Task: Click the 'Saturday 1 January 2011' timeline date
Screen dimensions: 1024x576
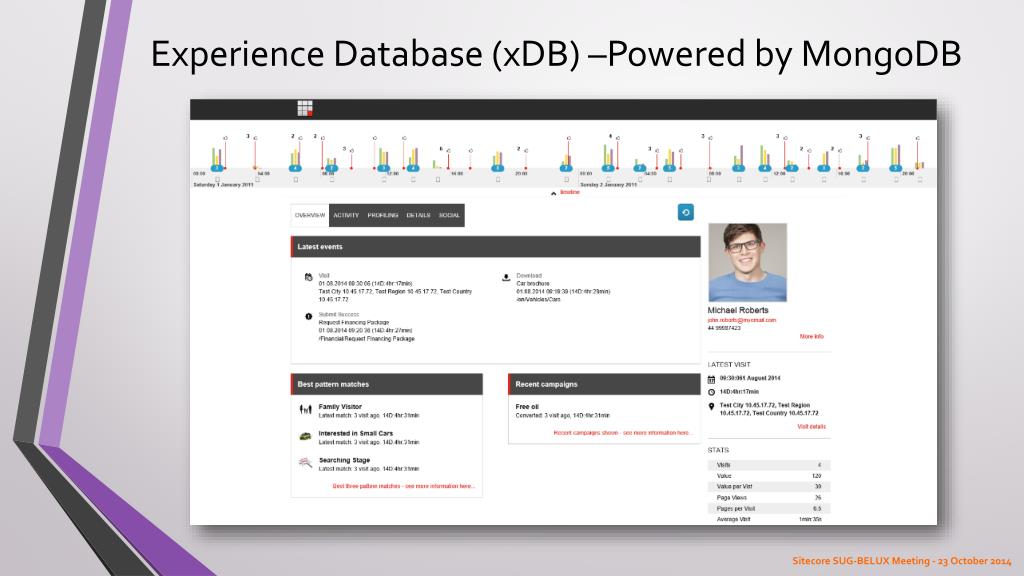Action: tap(223, 185)
